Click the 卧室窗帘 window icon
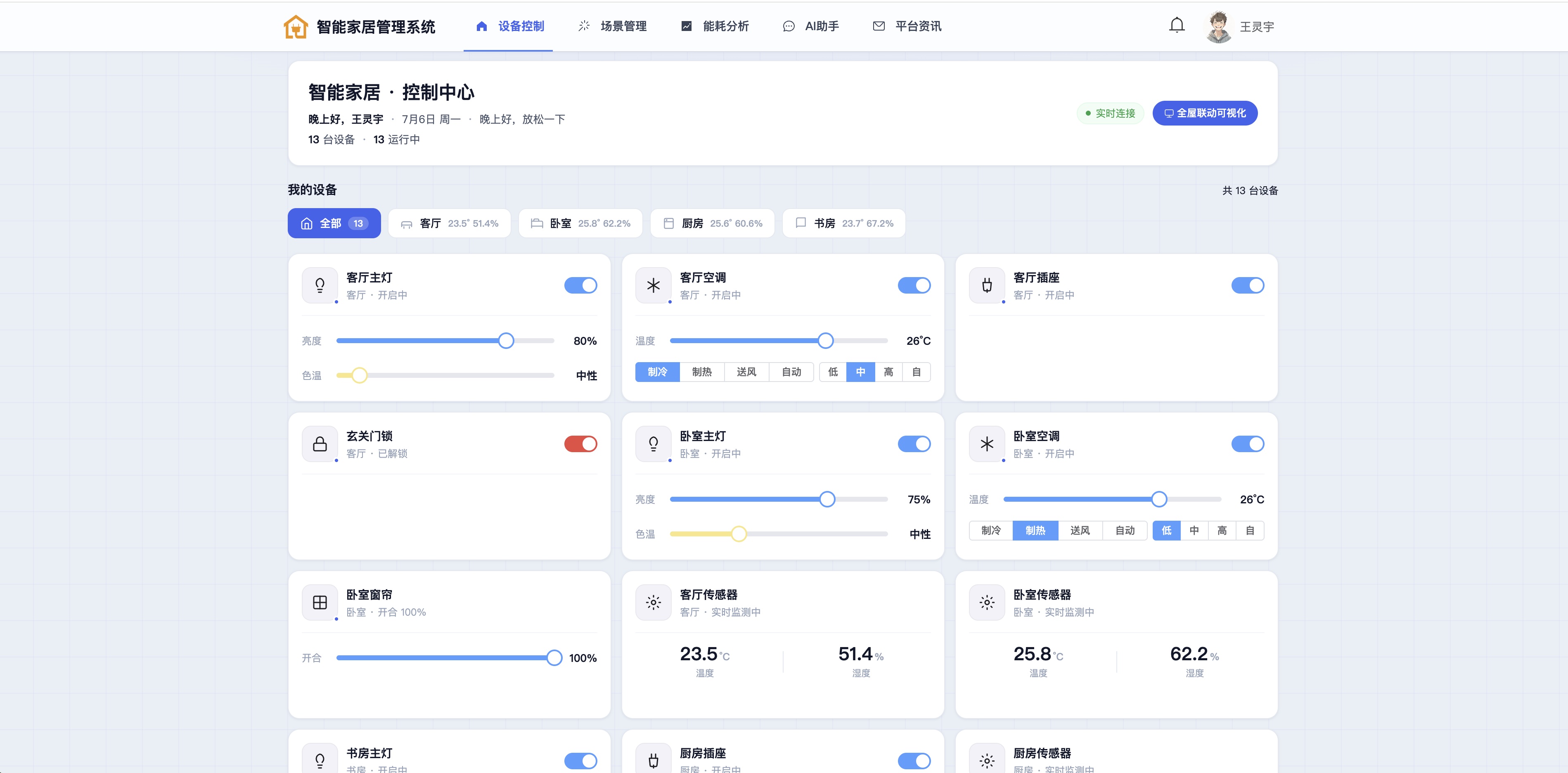Viewport: 1568px width, 773px height. [x=320, y=602]
